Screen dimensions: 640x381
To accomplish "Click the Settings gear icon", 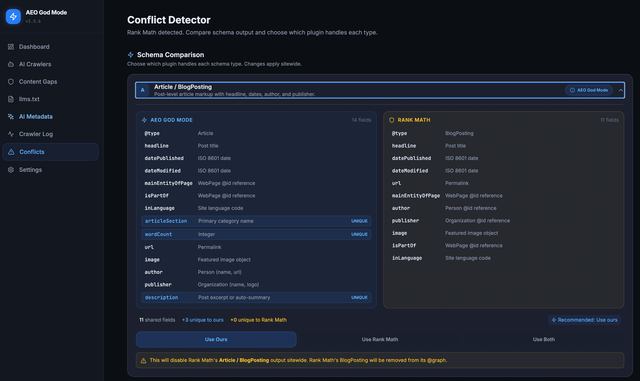I will point(11,170).
